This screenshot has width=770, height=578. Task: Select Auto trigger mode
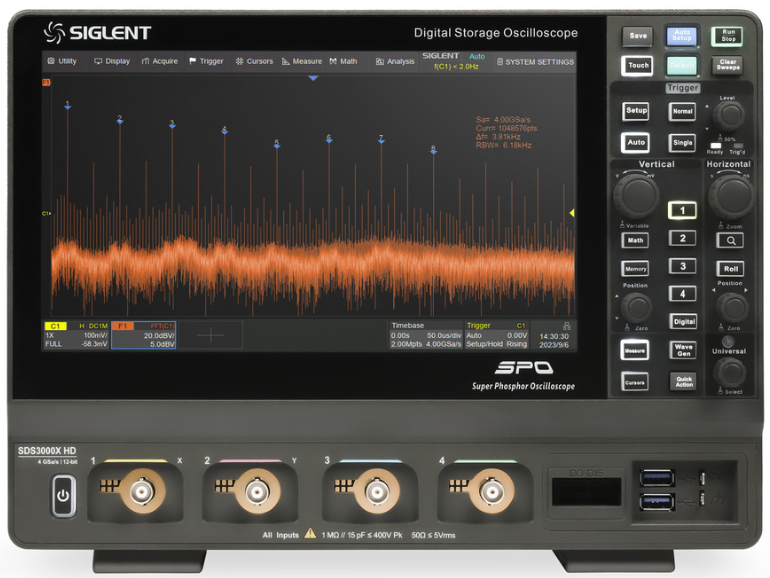pyautogui.click(x=635, y=142)
